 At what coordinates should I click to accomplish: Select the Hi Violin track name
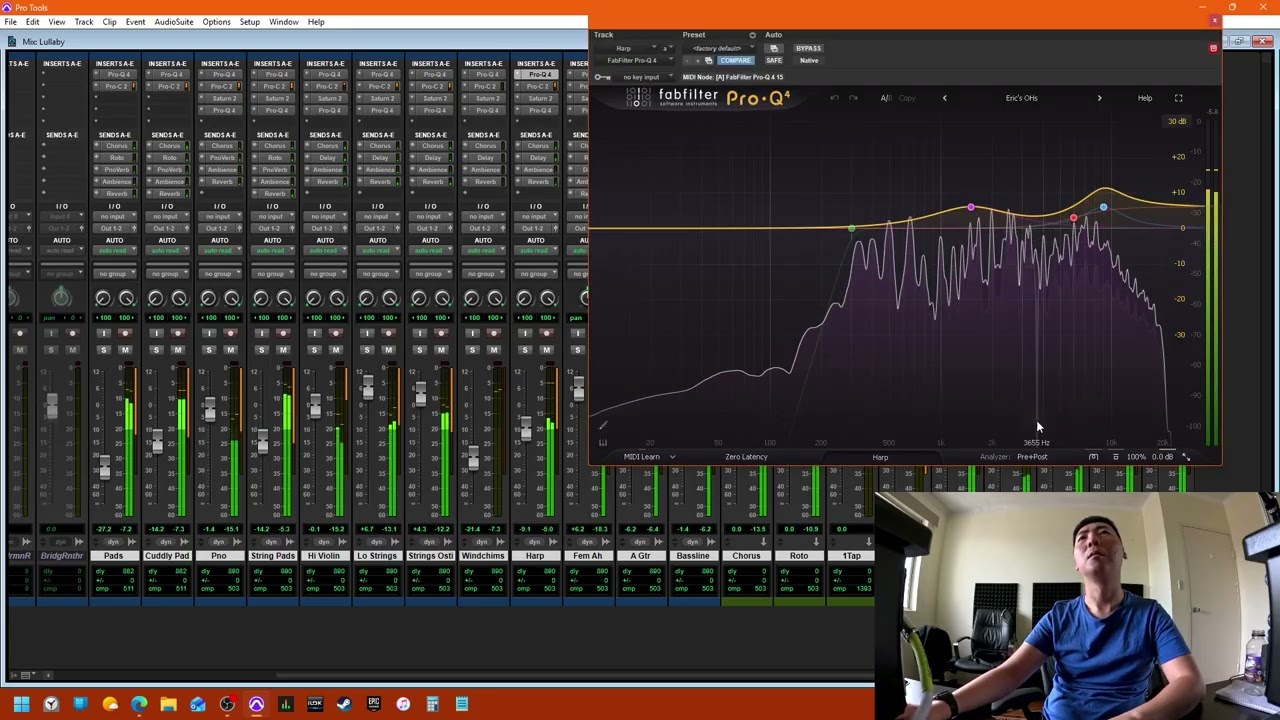coord(324,556)
